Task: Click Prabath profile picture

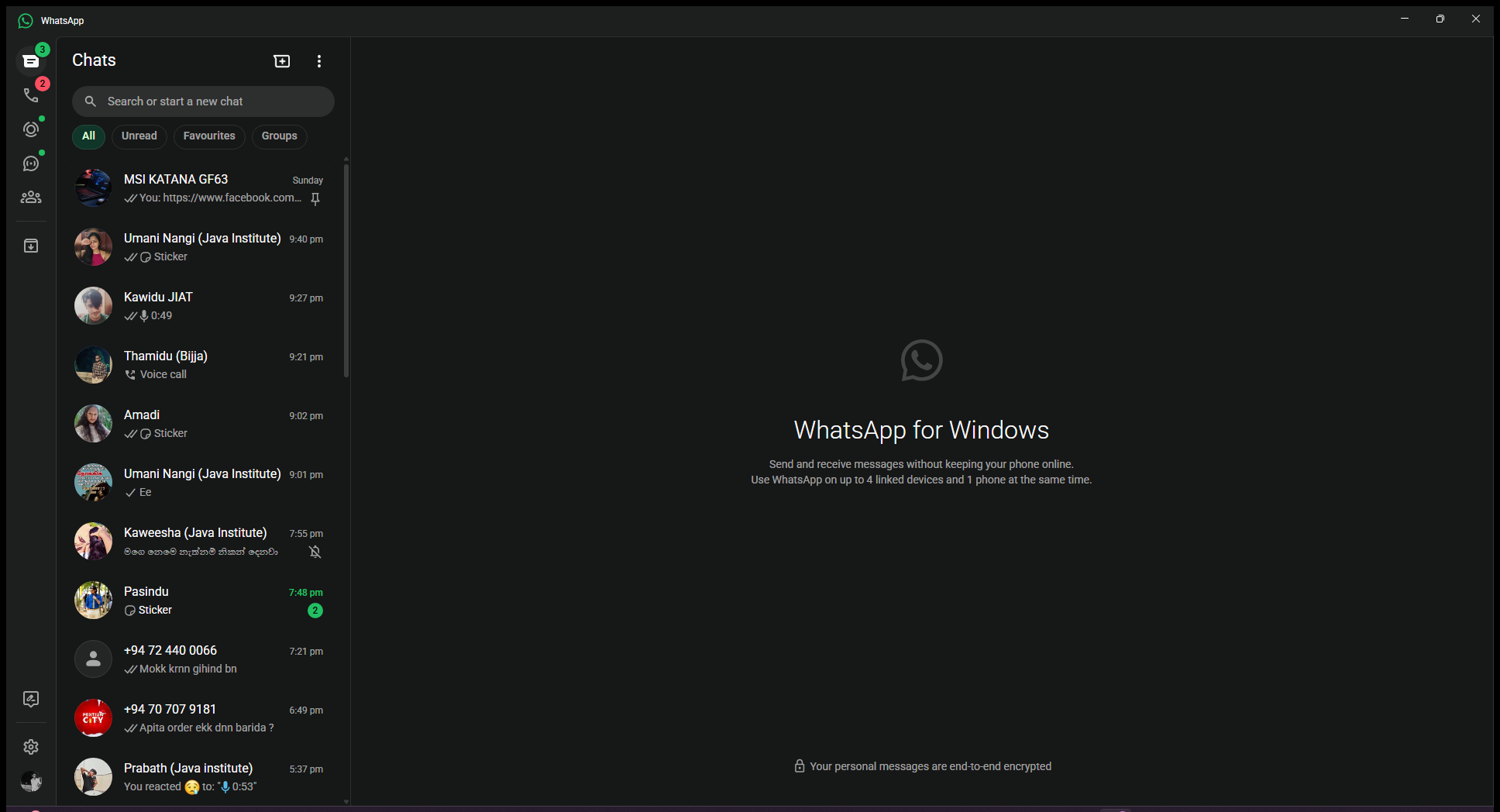Action: (93, 777)
